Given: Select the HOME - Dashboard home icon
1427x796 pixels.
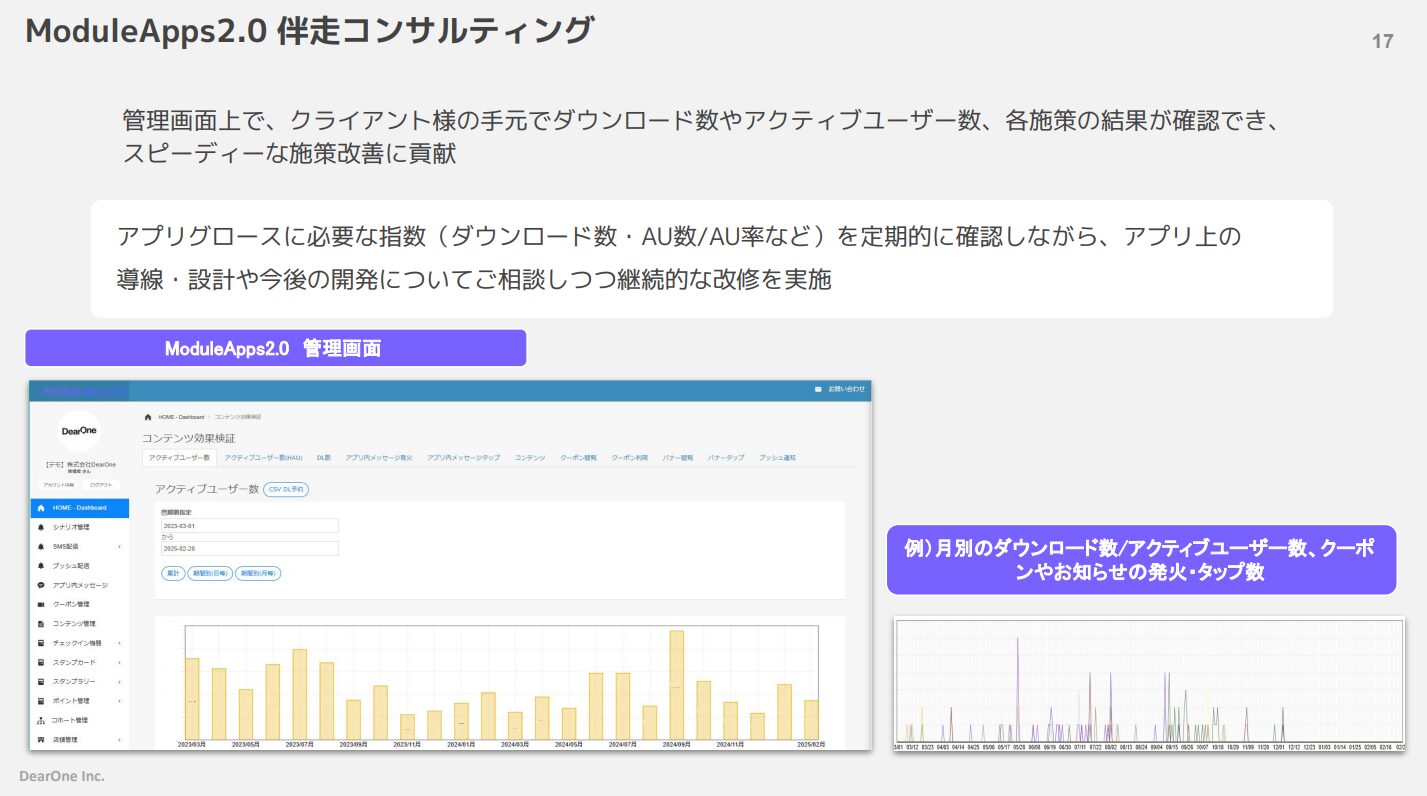Looking at the screenshot, I should (x=41, y=509).
